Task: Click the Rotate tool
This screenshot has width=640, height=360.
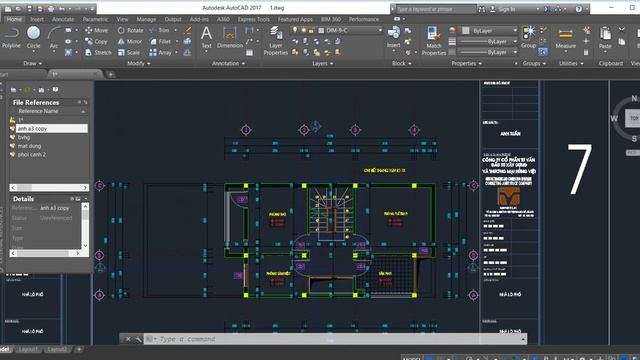Action: [x=130, y=30]
